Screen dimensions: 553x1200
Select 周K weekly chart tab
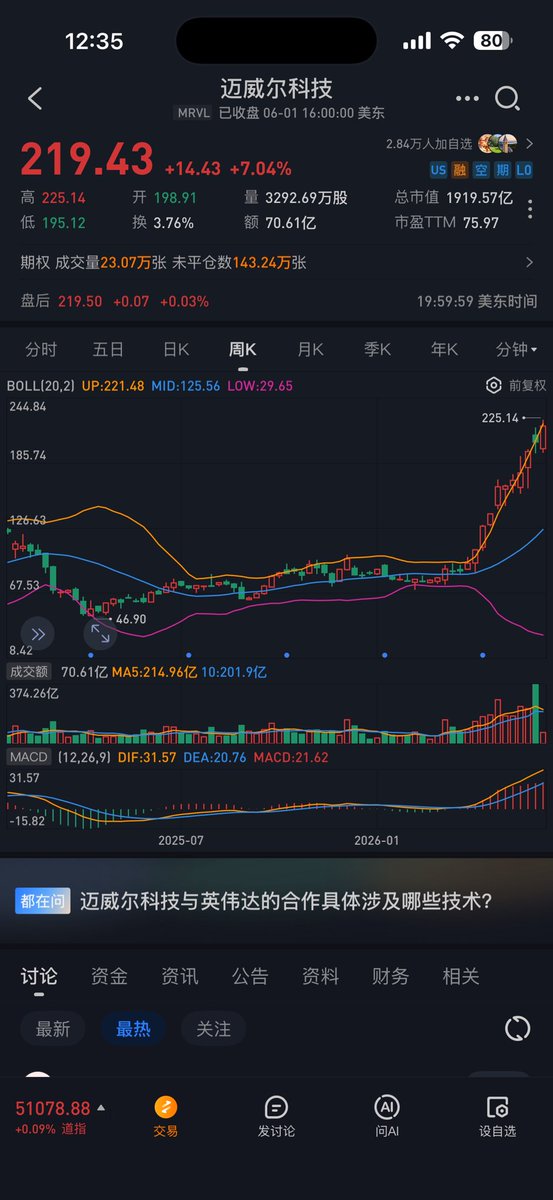coord(243,349)
